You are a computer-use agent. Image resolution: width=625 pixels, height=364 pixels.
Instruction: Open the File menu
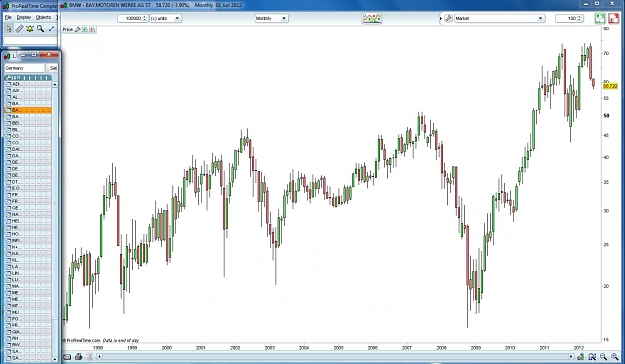click(x=8, y=18)
